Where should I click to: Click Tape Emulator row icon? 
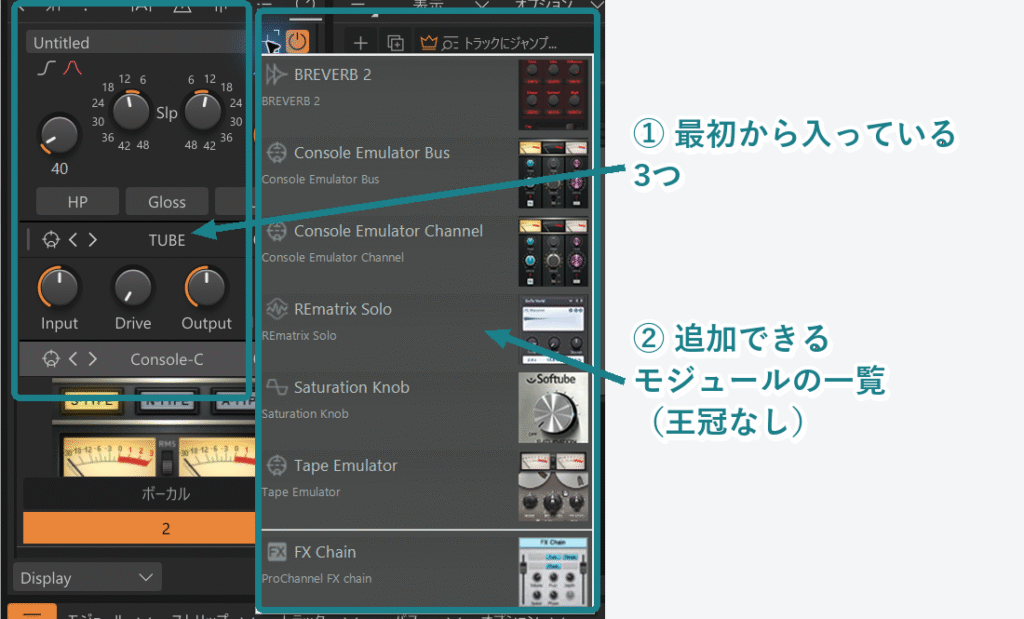coord(277,466)
